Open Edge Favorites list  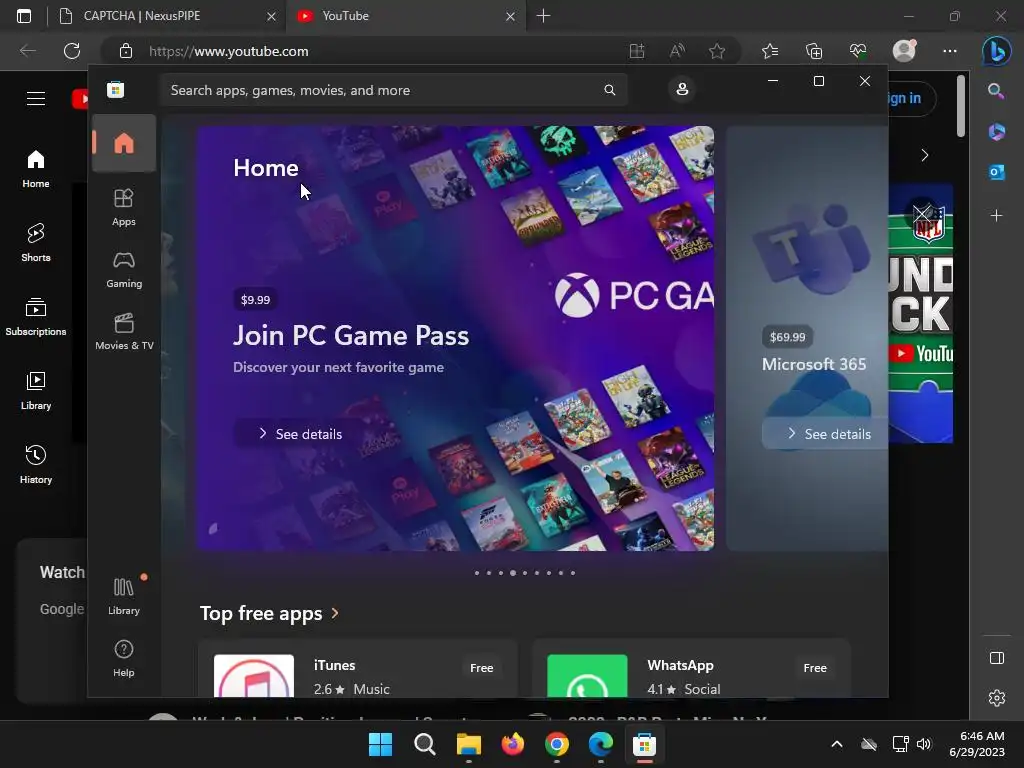[770, 51]
